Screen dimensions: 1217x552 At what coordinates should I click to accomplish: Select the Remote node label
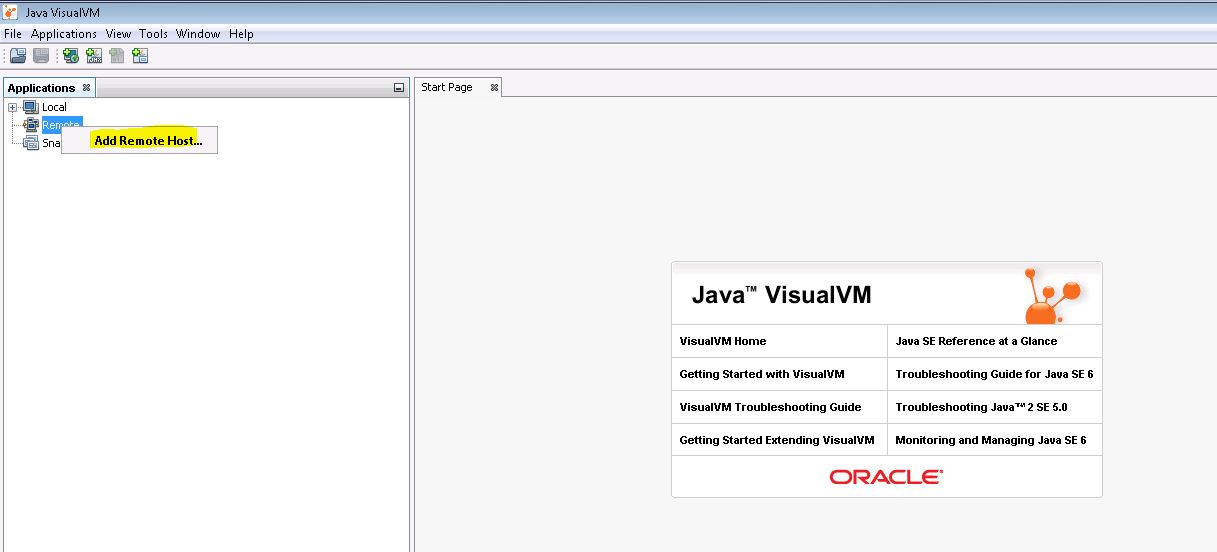[x=61, y=125]
